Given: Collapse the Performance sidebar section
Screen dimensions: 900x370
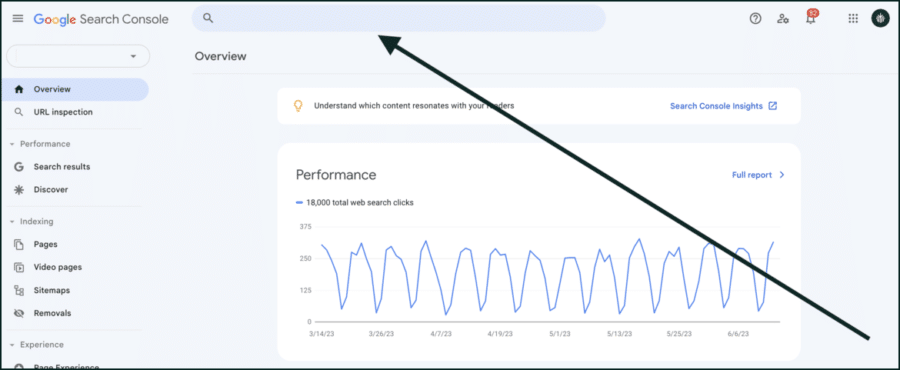Looking at the screenshot, I should 12,144.
